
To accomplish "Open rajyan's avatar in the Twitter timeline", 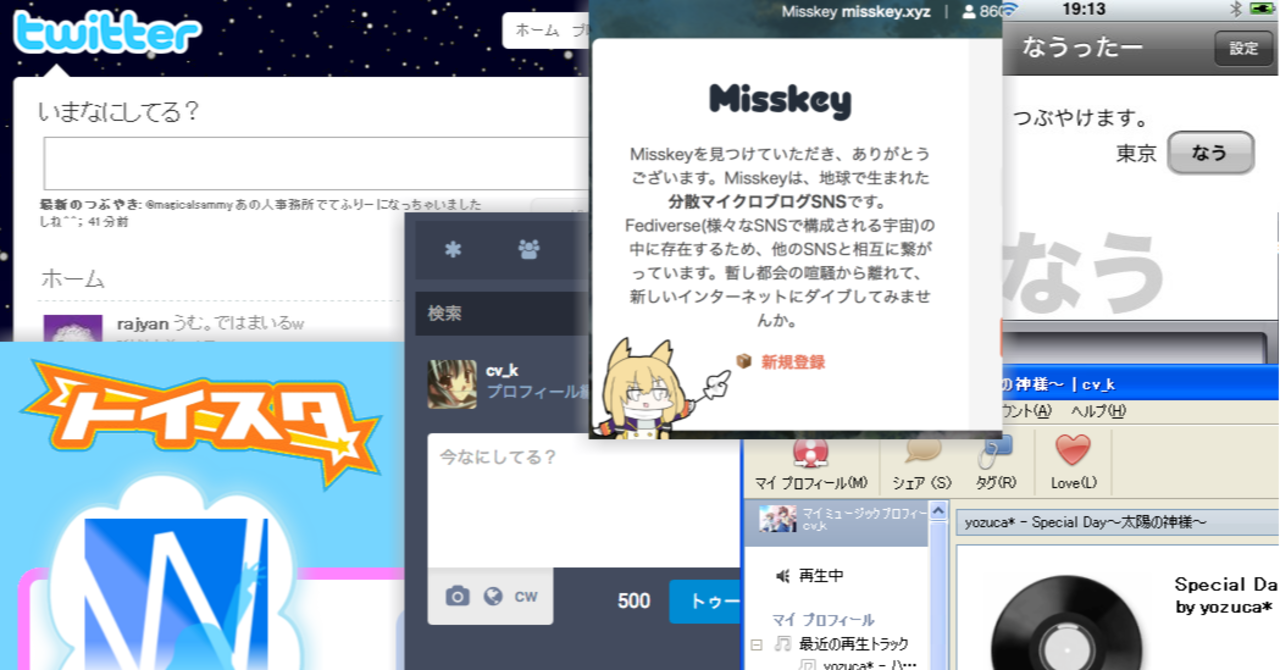I will pyautogui.click(x=73, y=328).
